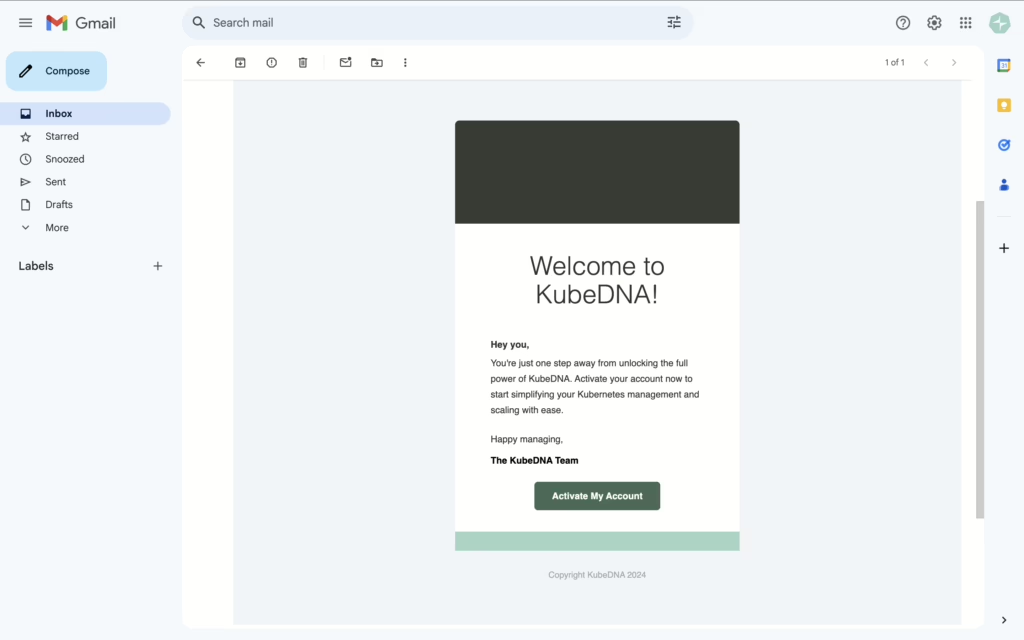
Task: Go to the Starred folder
Action: 61,137
